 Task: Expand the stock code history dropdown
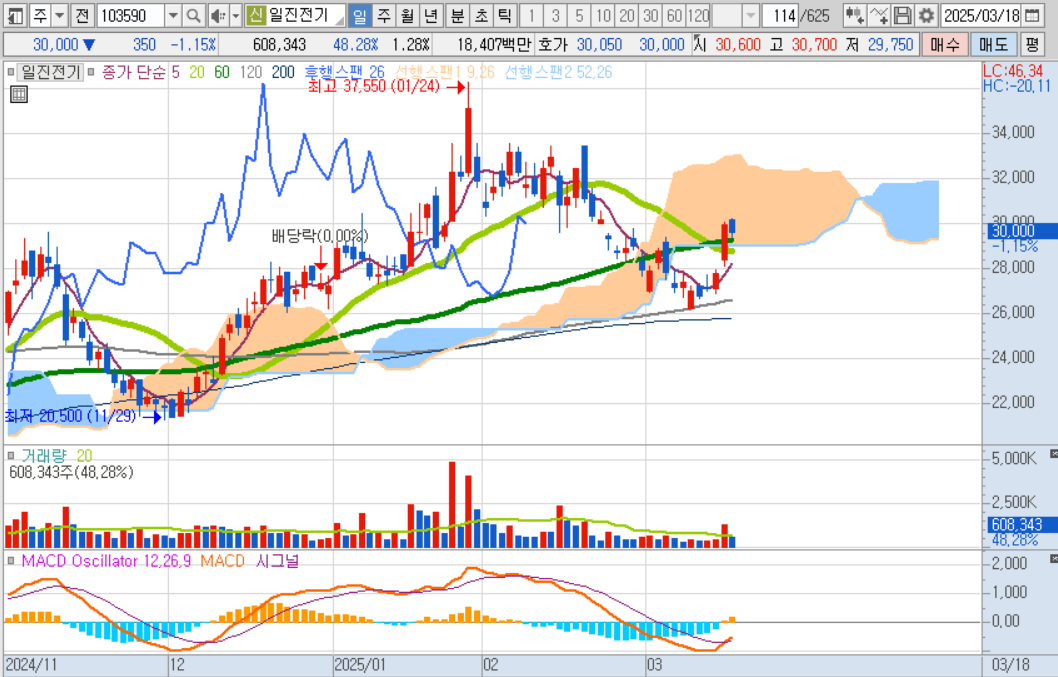(173, 15)
